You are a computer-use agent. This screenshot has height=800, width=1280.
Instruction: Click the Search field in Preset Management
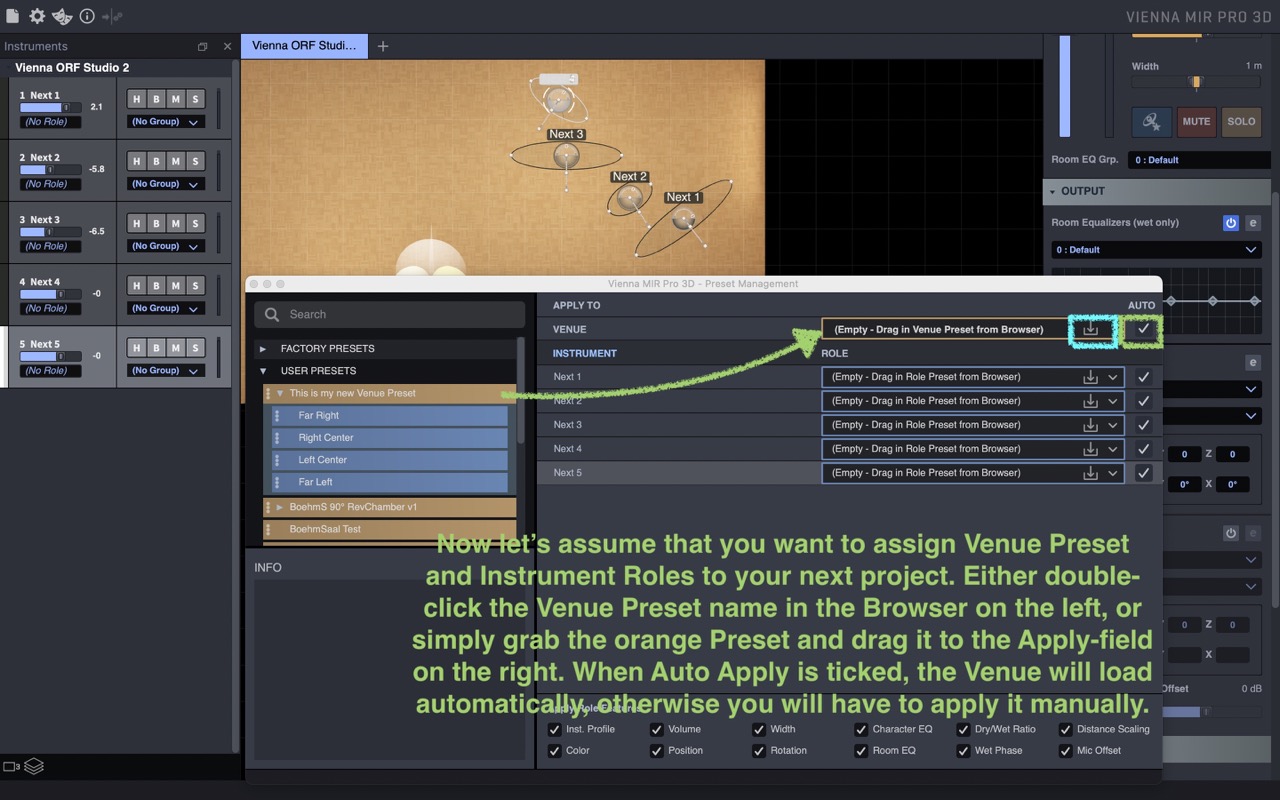click(390, 314)
